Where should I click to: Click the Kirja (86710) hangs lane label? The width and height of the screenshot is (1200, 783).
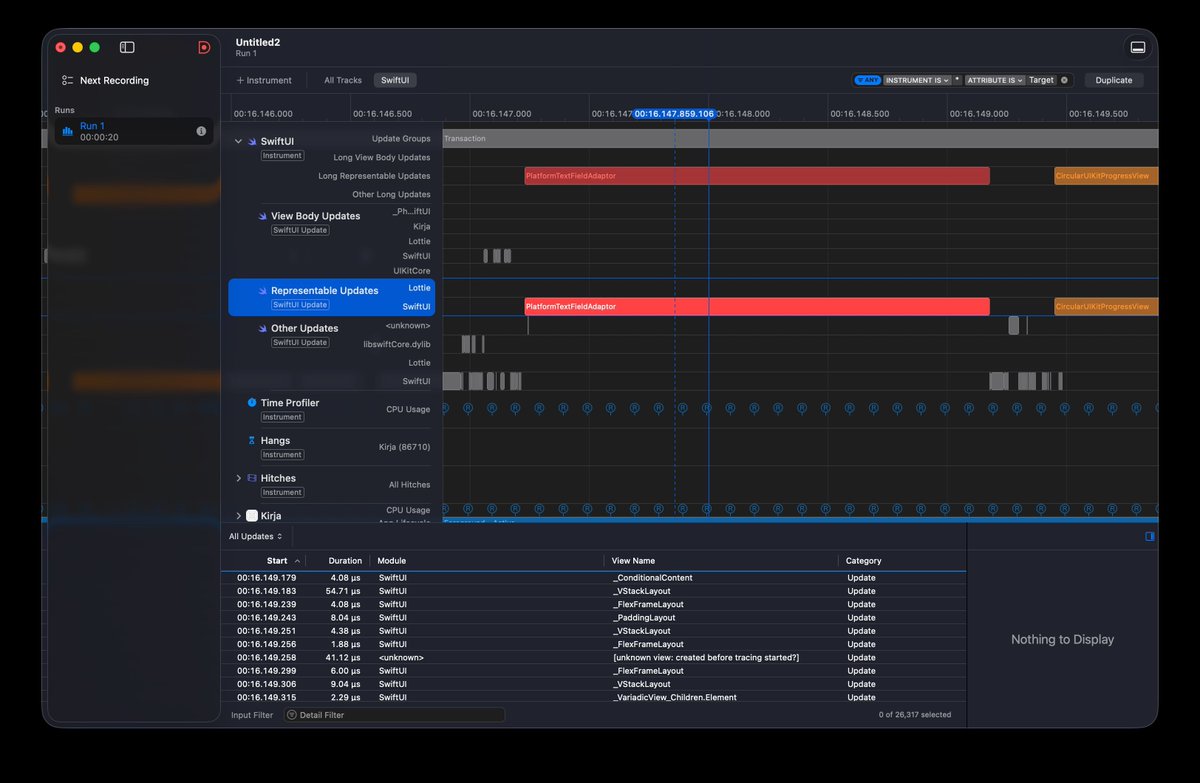tap(405, 447)
